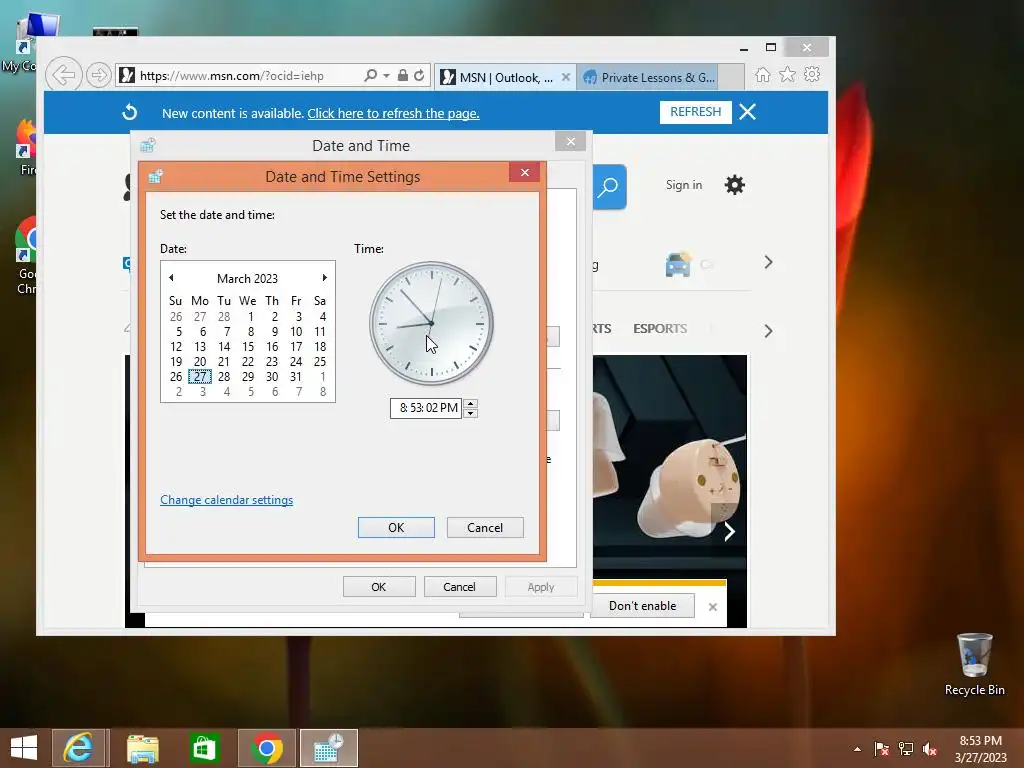Open a new blank browser tab
This screenshot has height=768, width=1024.
coord(731,77)
